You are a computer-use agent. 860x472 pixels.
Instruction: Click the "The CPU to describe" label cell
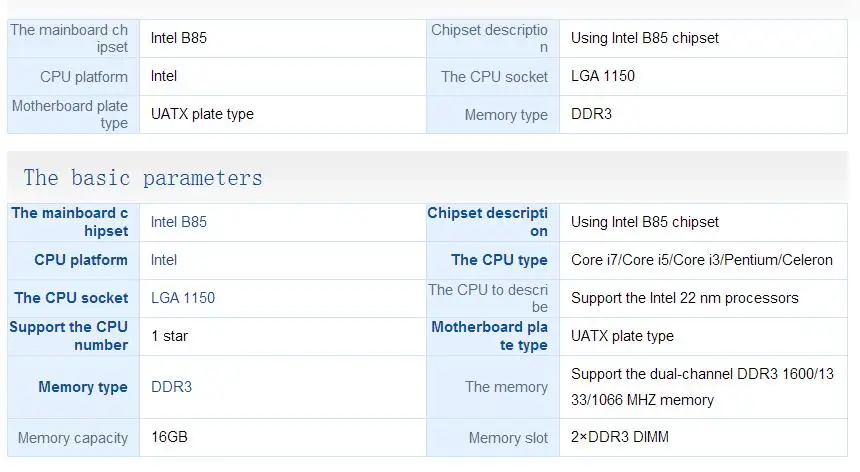coord(488,298)
